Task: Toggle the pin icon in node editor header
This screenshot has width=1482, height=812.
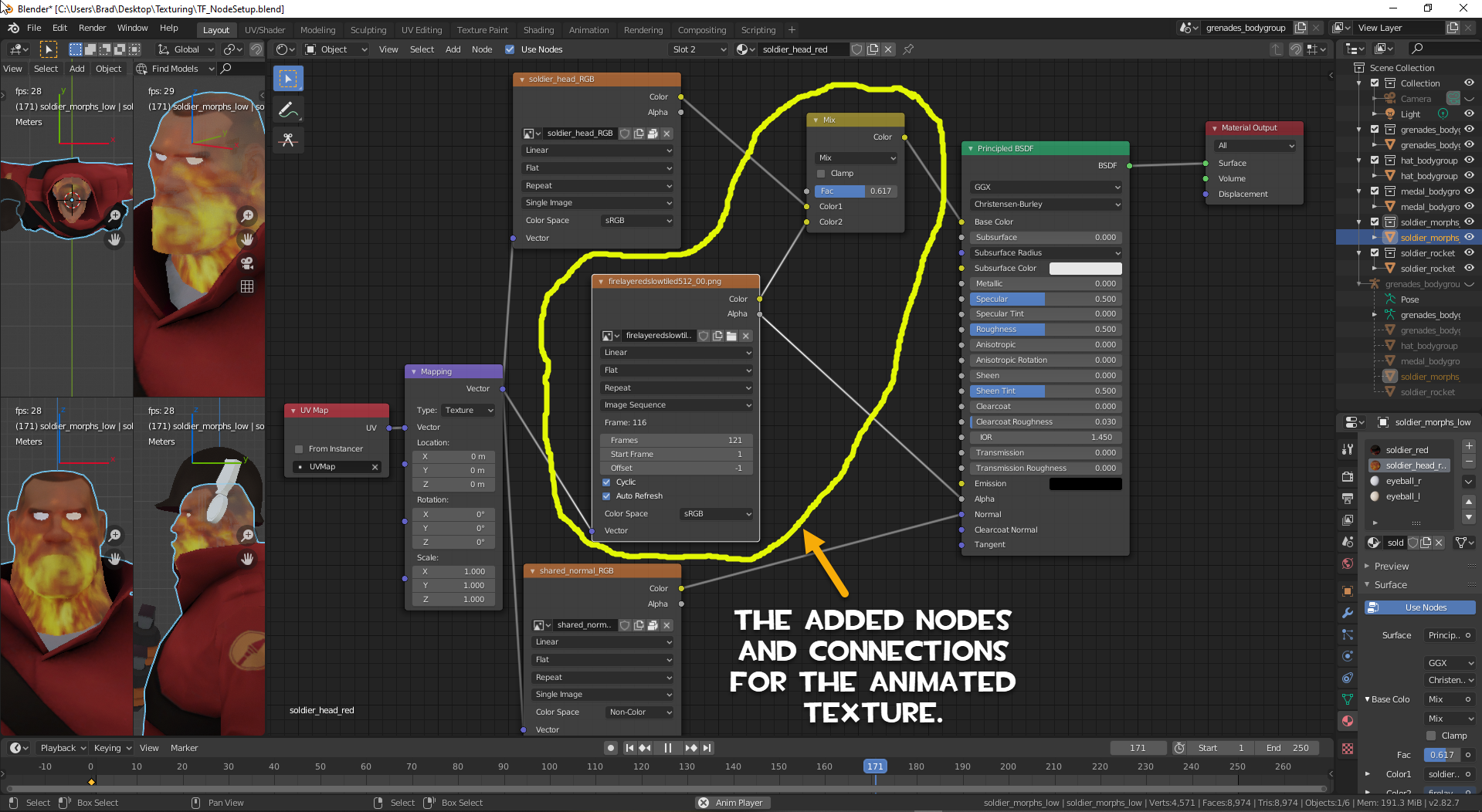Action: pos(908,49)
